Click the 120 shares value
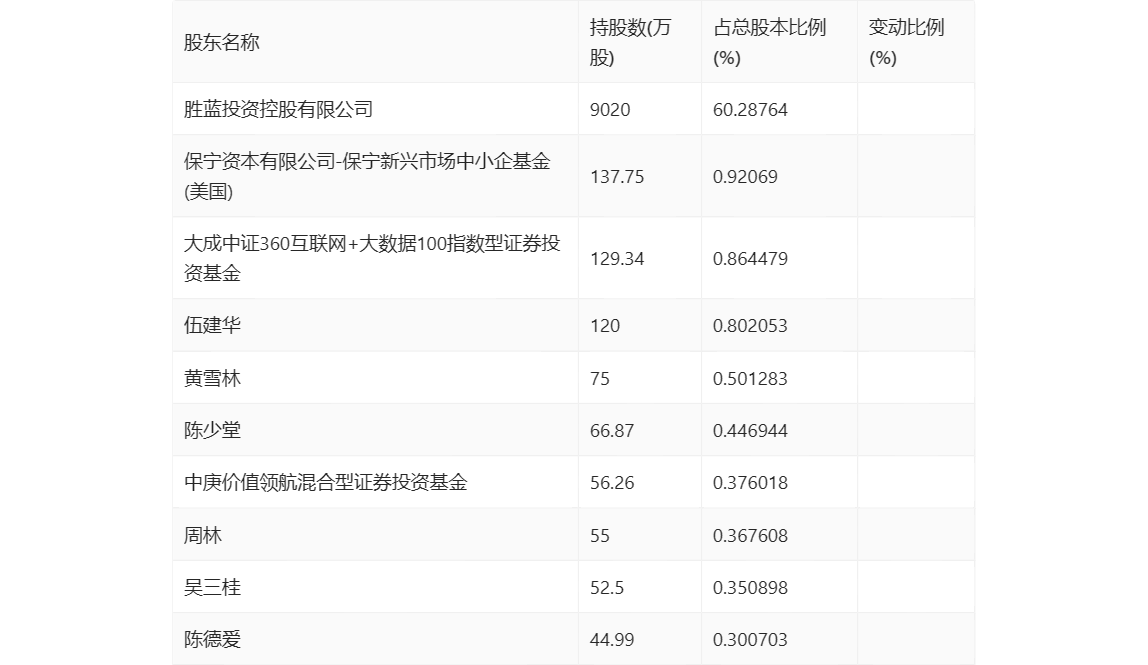Screen dimensions: 1148x665 coord(605,326)
